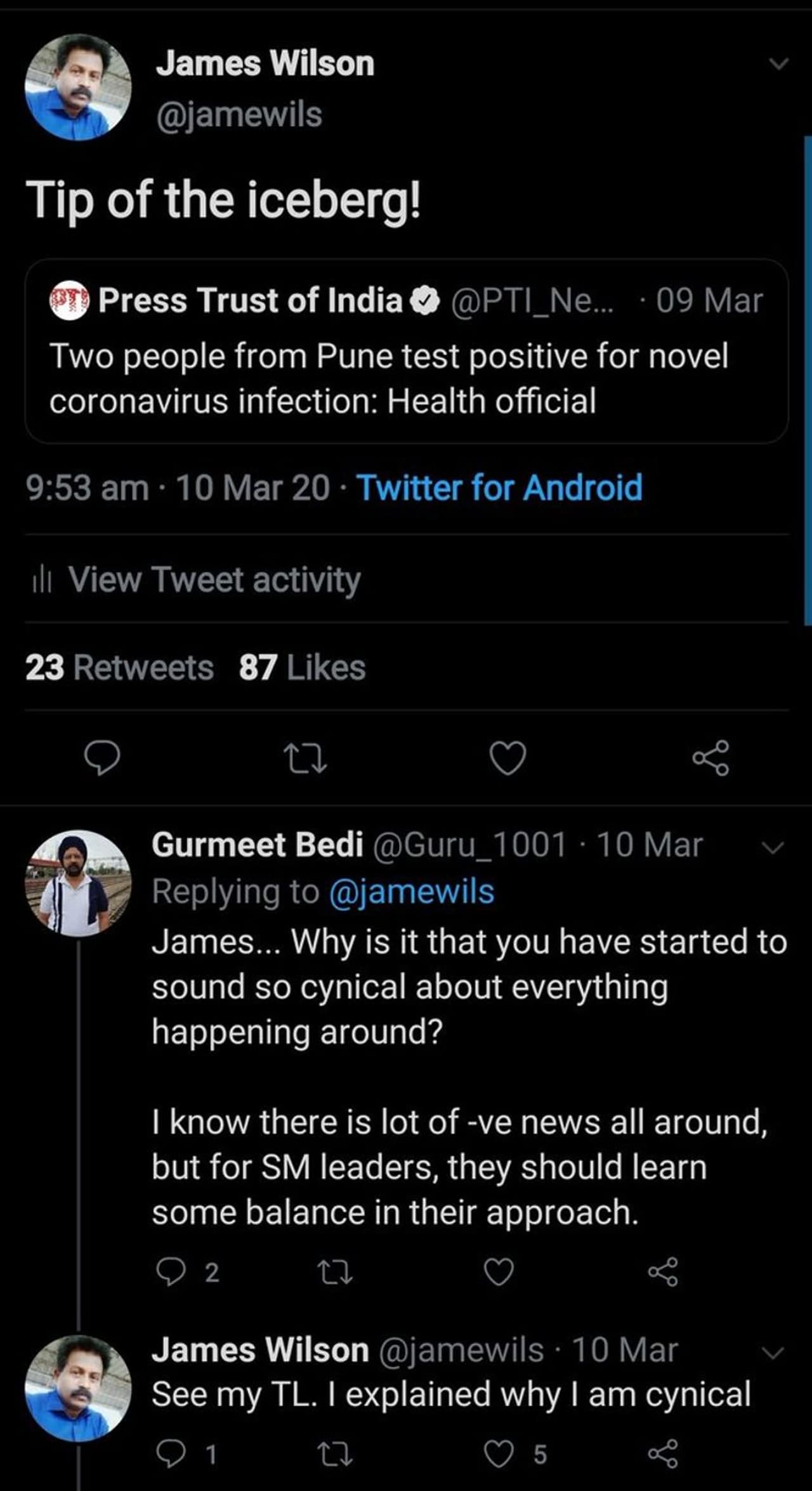This screenshot has height=1491, width=812.
Task: Open the Twitter for Android link
Action: [500, 487]
